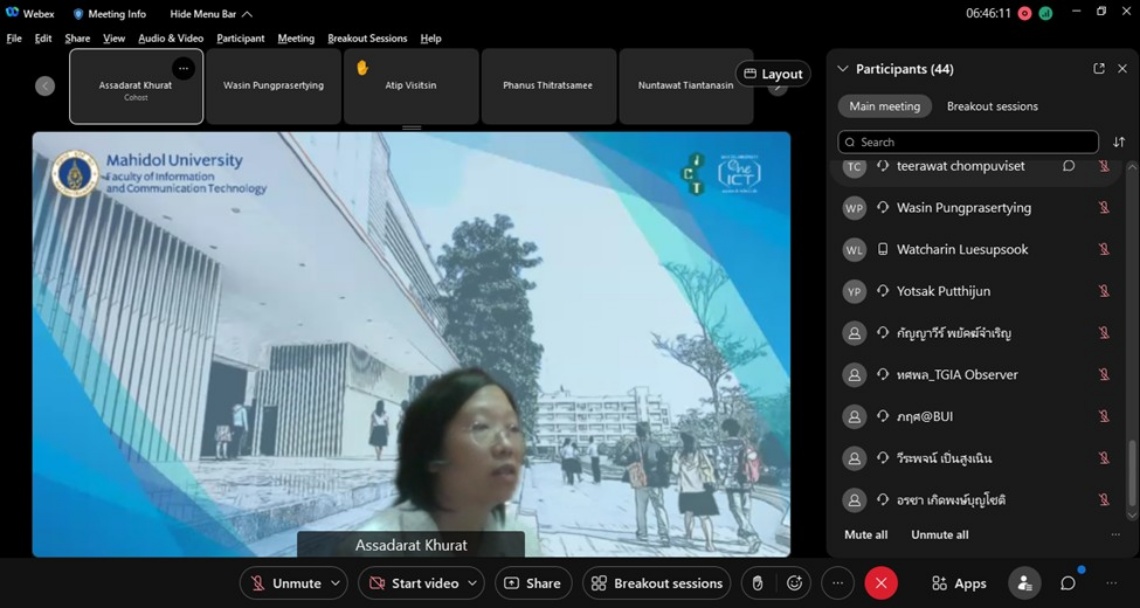This screenshot has width=1140, height=608.
Task: Click the red leave meeting button
Action: tap(881, 583)
